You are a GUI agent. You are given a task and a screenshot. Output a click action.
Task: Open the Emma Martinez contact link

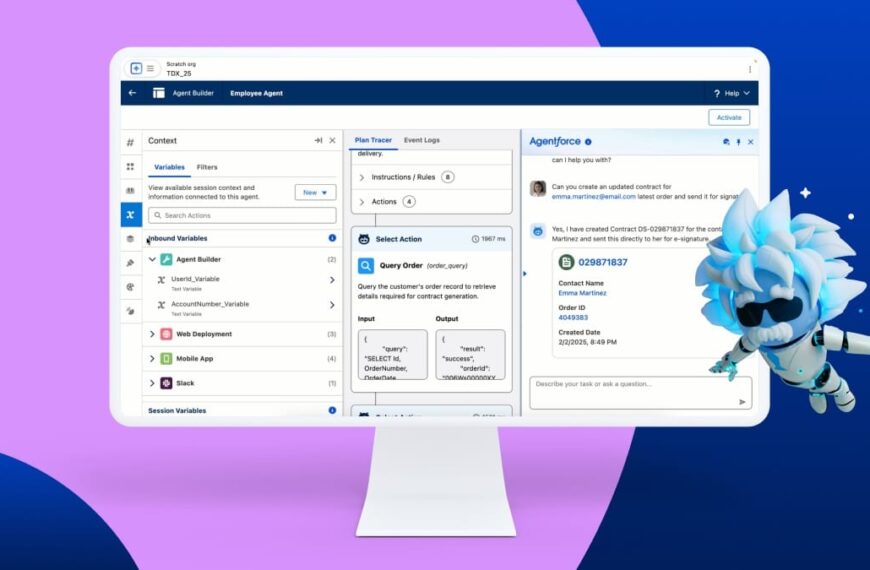pyautogui.click(x=582, y=293)
